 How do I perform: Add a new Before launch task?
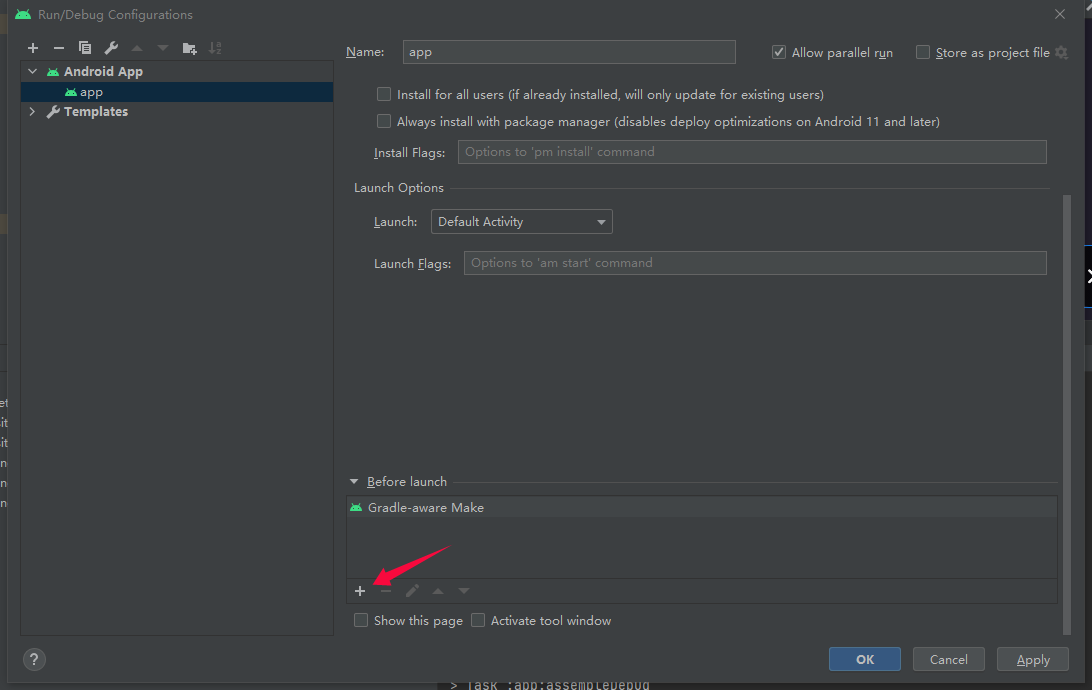tap(360, 590)
